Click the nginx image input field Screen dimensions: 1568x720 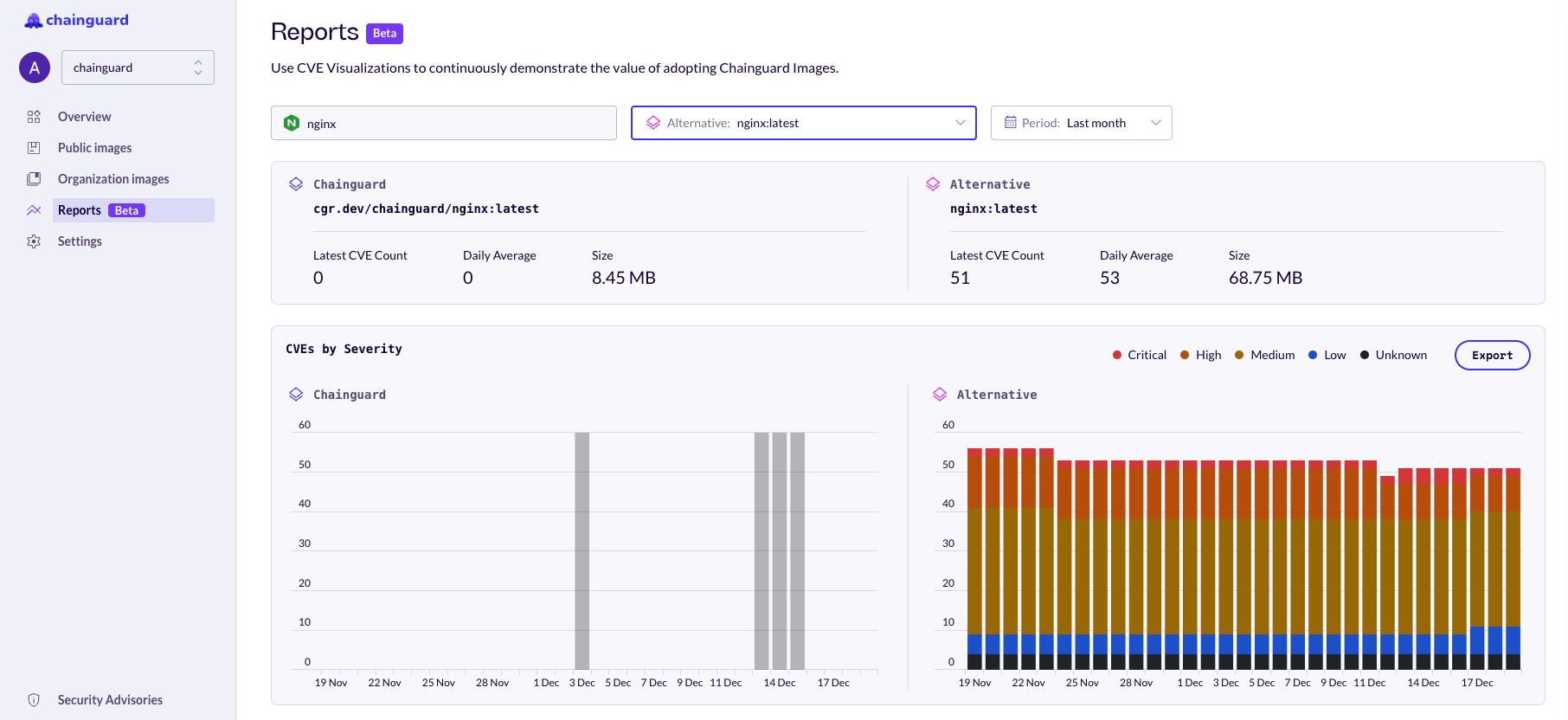pos(444,123)
